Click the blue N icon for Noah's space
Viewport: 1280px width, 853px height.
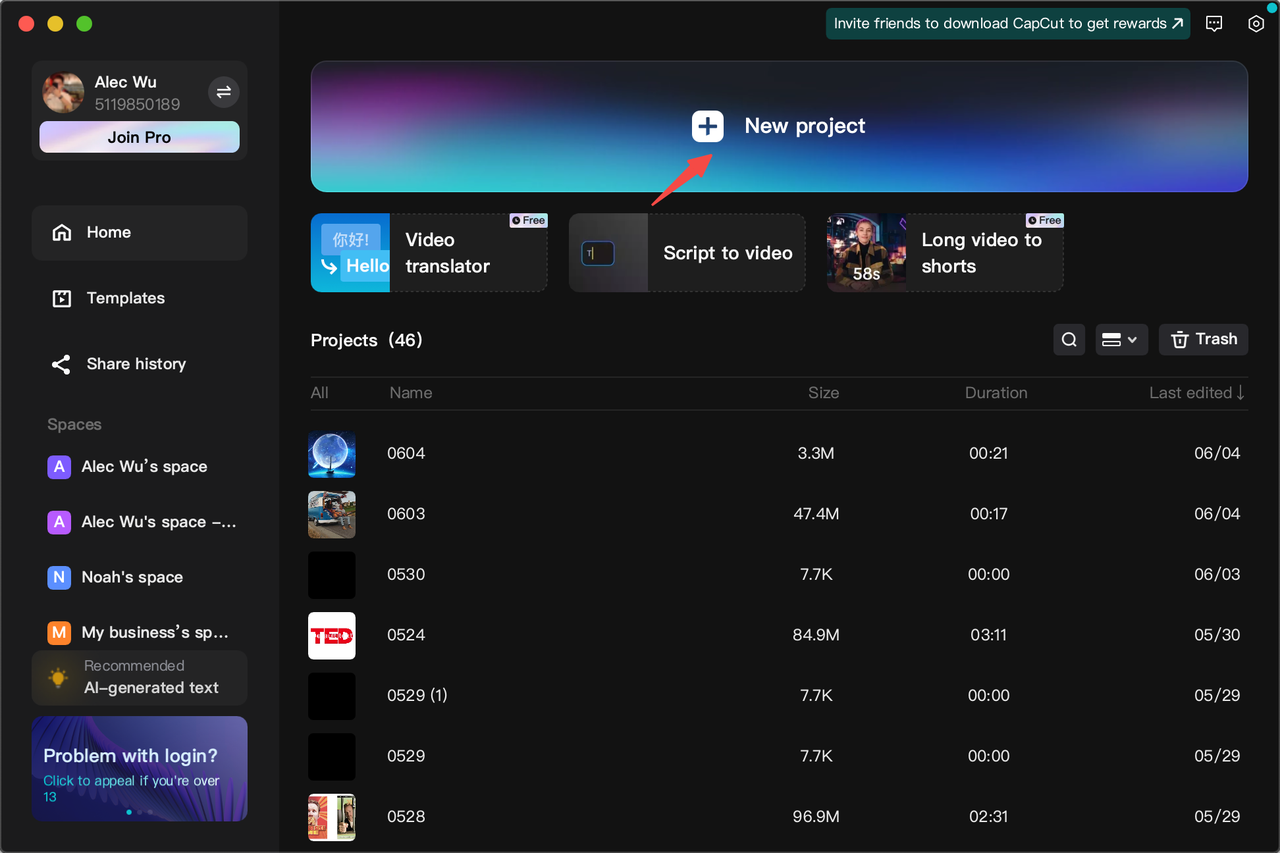59,577
